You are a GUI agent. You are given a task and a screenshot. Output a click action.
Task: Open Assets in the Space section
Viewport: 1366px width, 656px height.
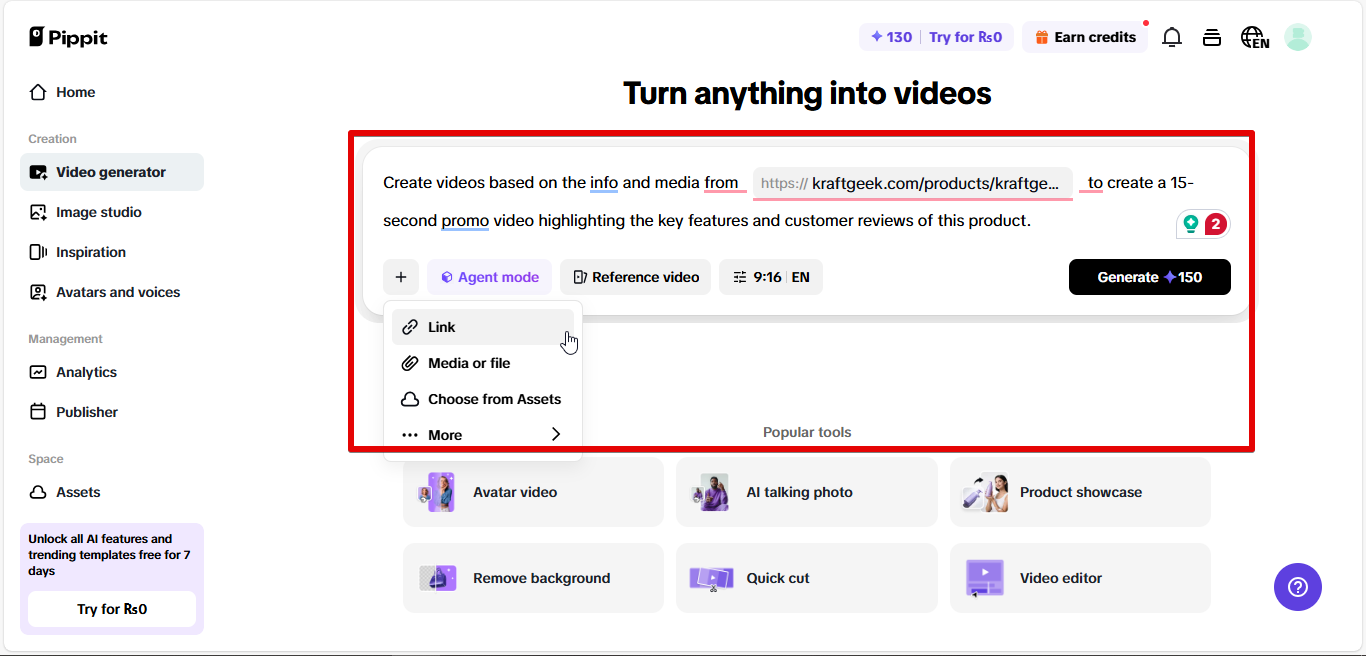coord(80,492)
